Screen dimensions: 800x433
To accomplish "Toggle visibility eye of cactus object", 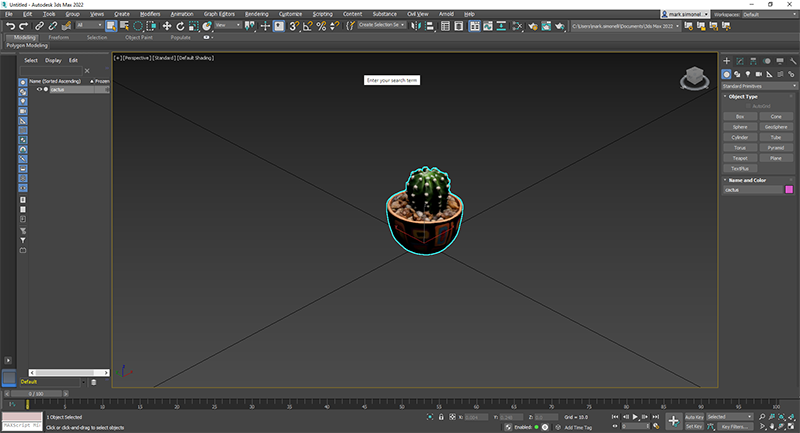I will [39, 89].
